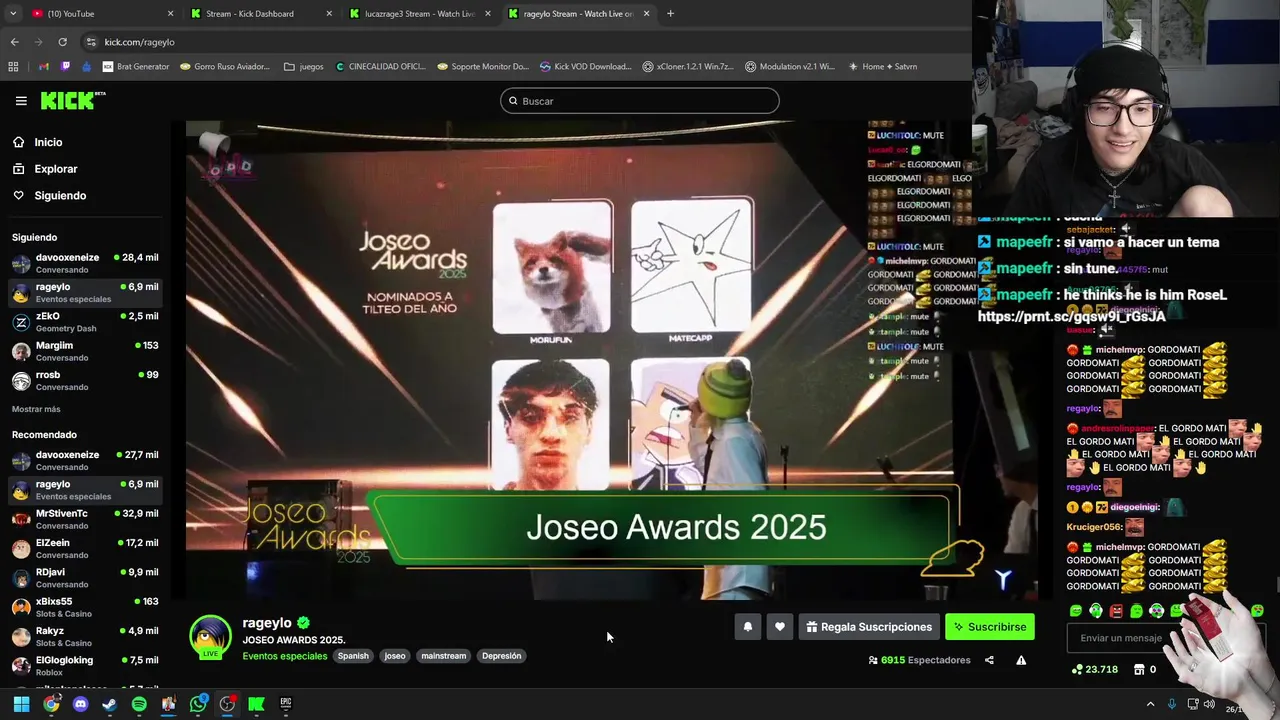Reload the current page
The width and height of the screenshot is (1280, 720).
point(62,42)
